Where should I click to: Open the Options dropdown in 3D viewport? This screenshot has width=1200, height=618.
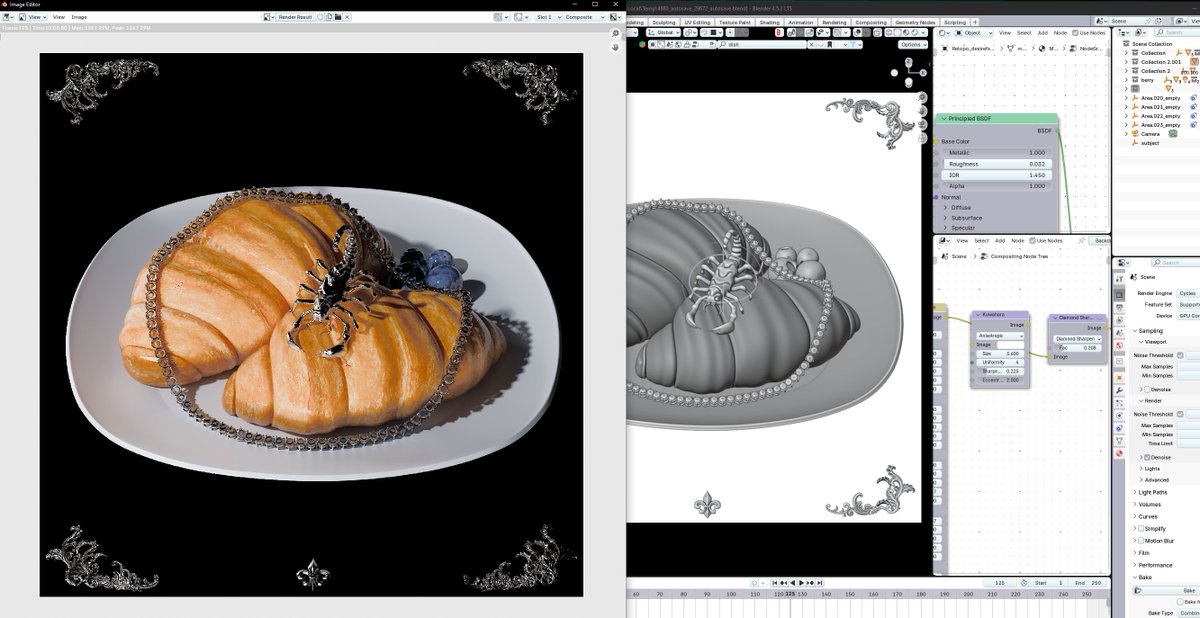click(912, 44)
